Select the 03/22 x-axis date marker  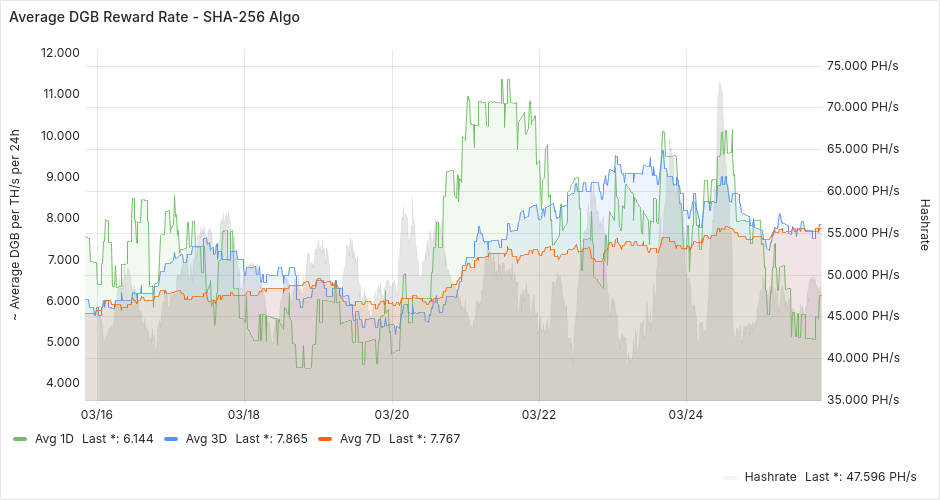click(x=539, y=414)
